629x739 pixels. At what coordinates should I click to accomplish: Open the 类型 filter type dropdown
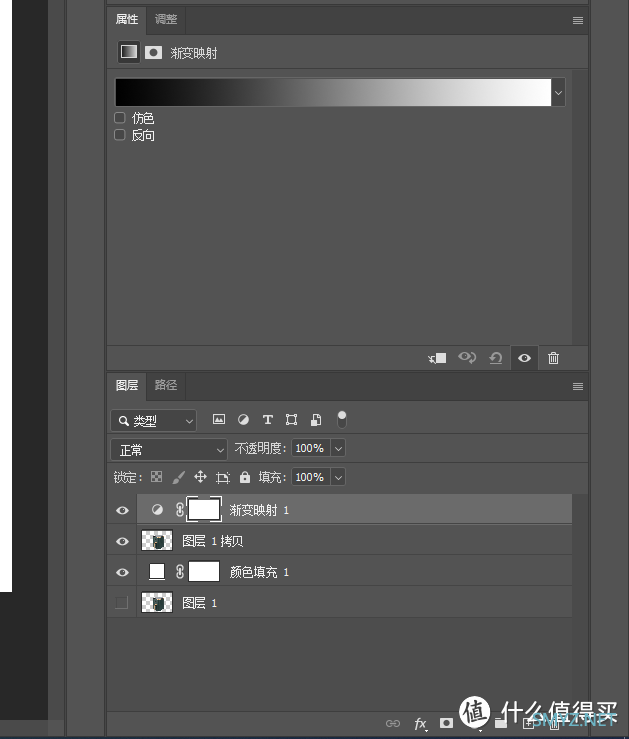[x=154, y=421]
